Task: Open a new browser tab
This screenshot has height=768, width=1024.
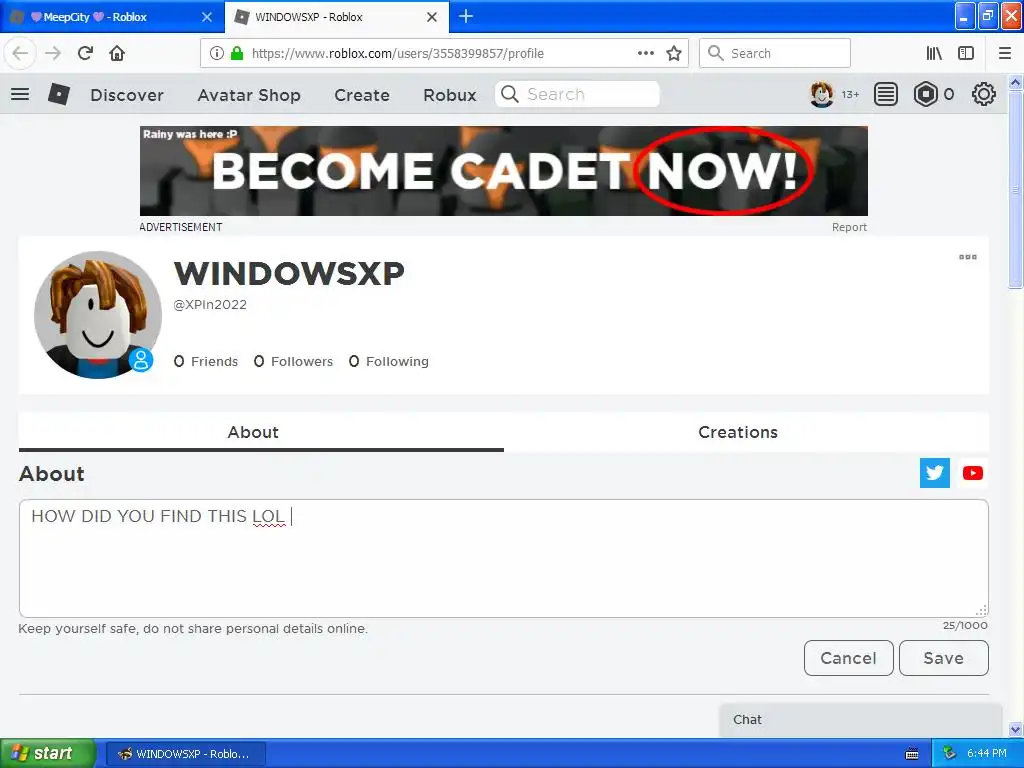Action: pyautogui.click(x=466, y=16)
